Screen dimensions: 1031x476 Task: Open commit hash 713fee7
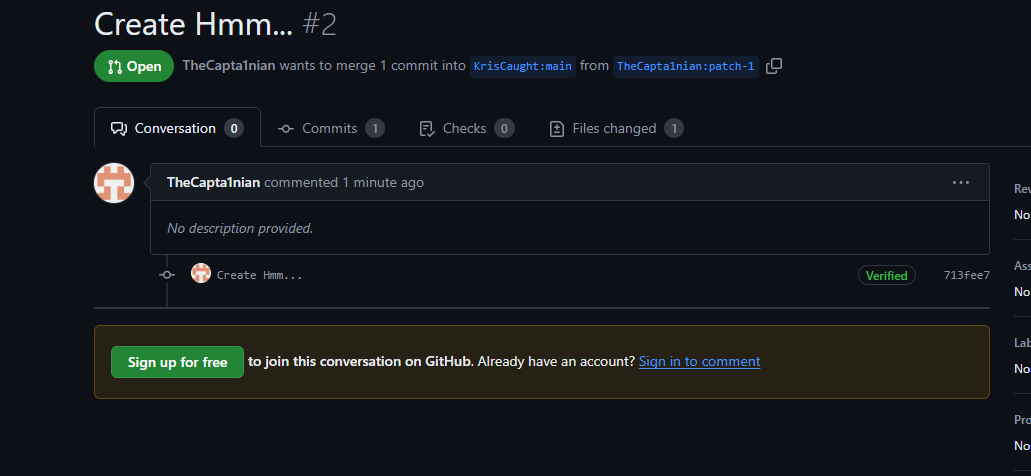coord(966,275)
